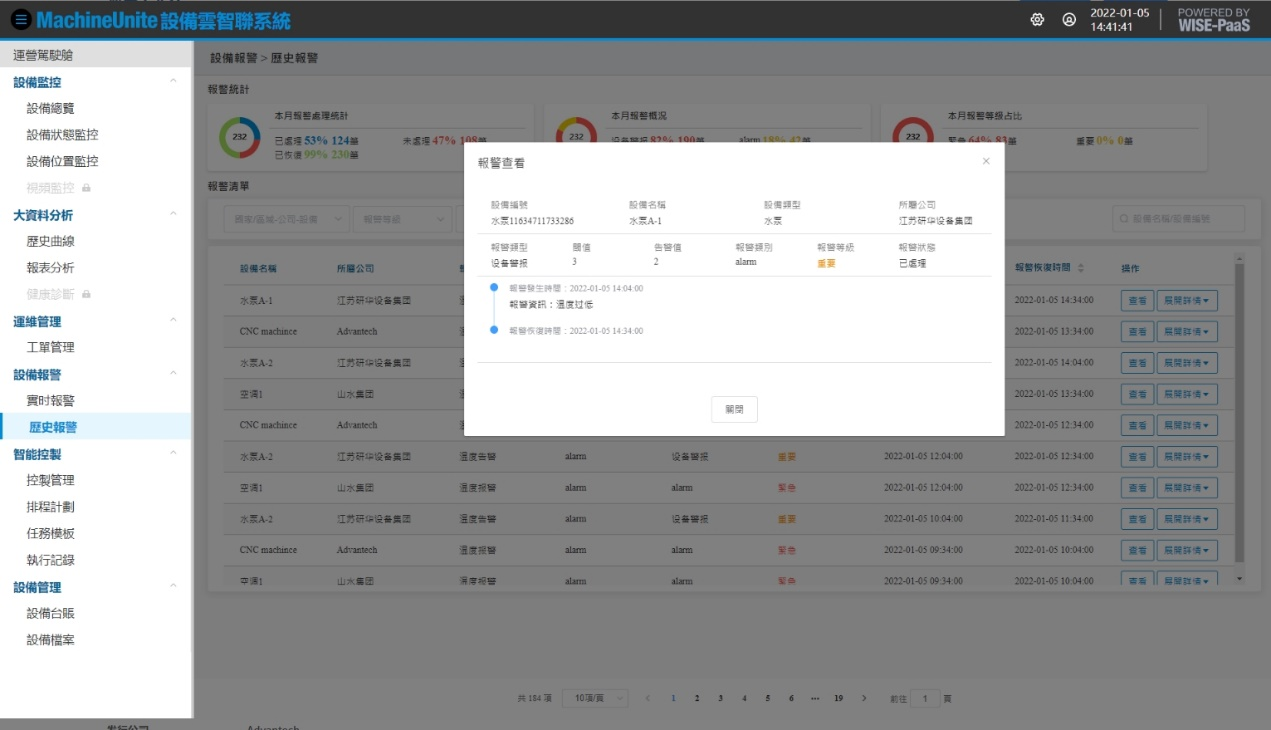Viewport: 1271px width, 730px height.
Task: Click 查看 for CNC machince recovered 12:34:00
Action: [x=1137, y=425]
